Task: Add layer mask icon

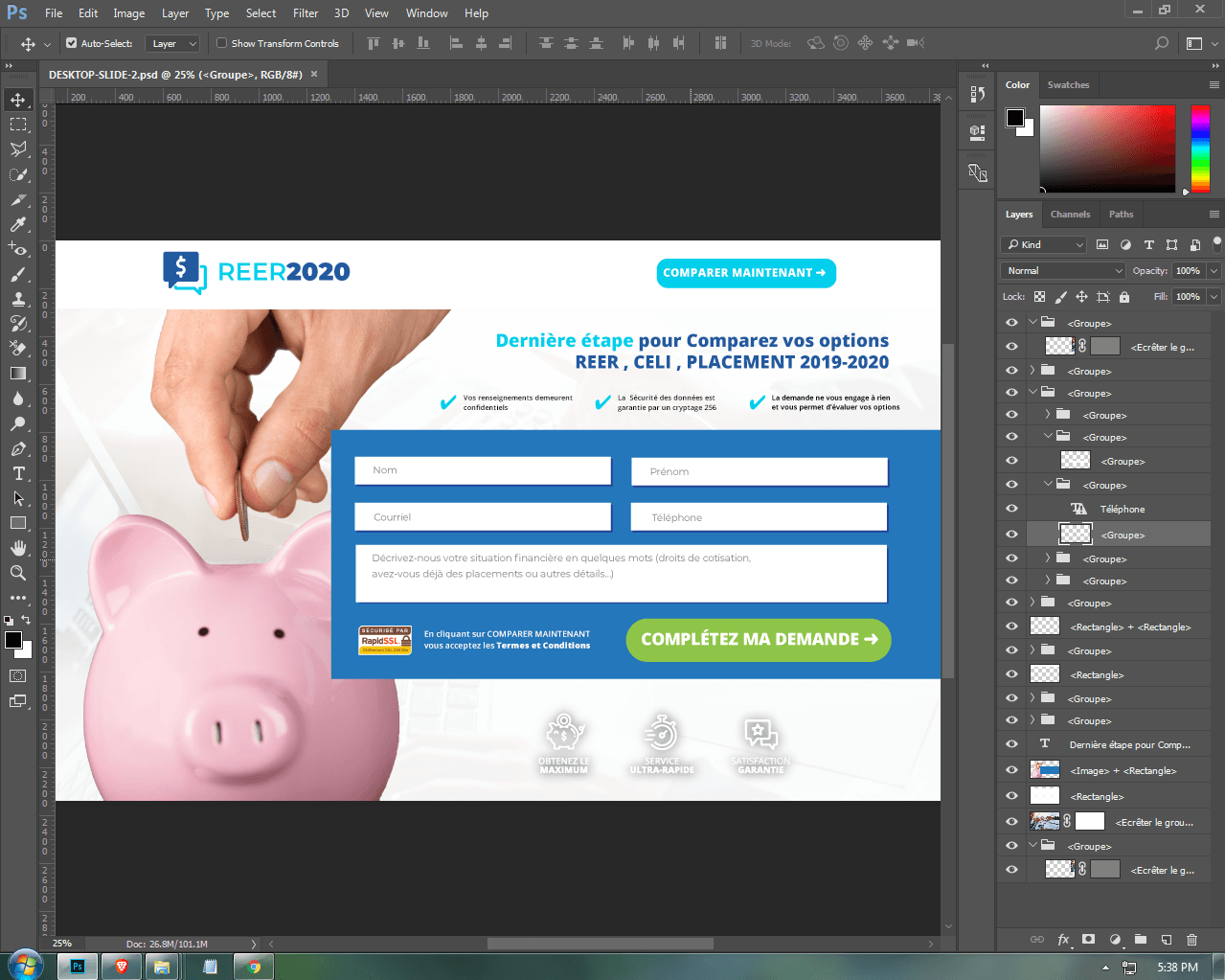Action: tap(1089, 940)
